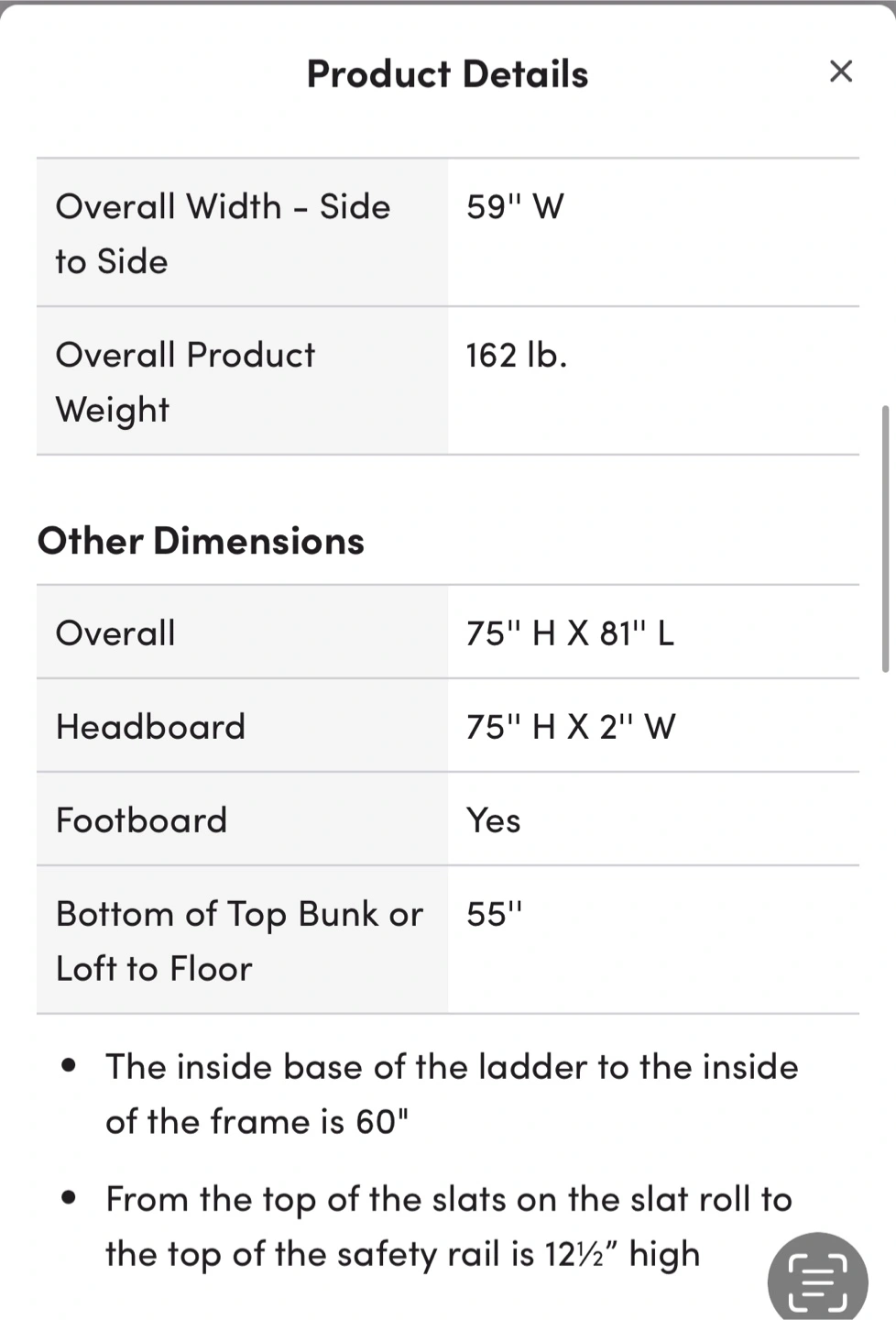The height and width of the screenshot is (1320, 896).
Task: Click the Overall row label
Action: tap(115, 632)
